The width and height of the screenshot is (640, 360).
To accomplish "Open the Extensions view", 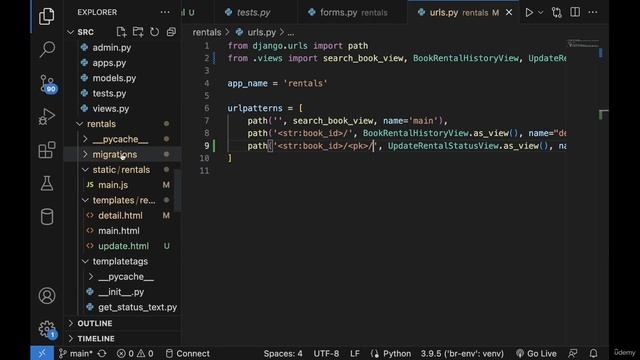I will point(47,150).
